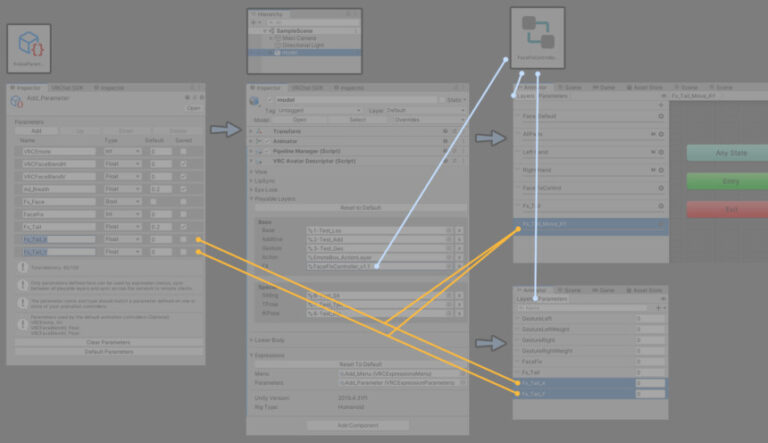Open settings gear of the LeftHand layer
Screen dimensions: 768x443
tap(661, 151)
